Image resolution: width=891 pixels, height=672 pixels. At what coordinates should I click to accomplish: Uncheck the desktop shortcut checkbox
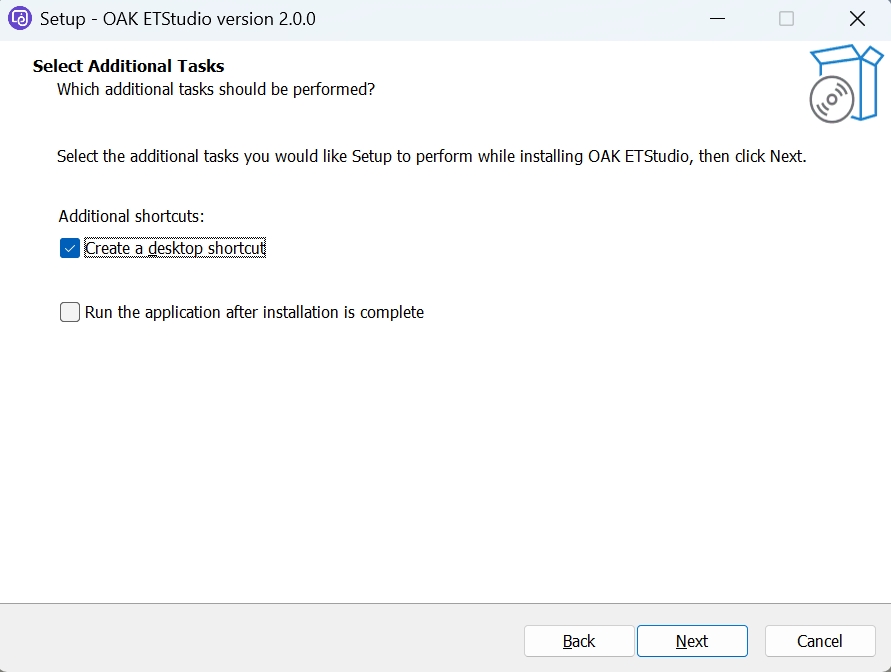click(x=70, y=248)
